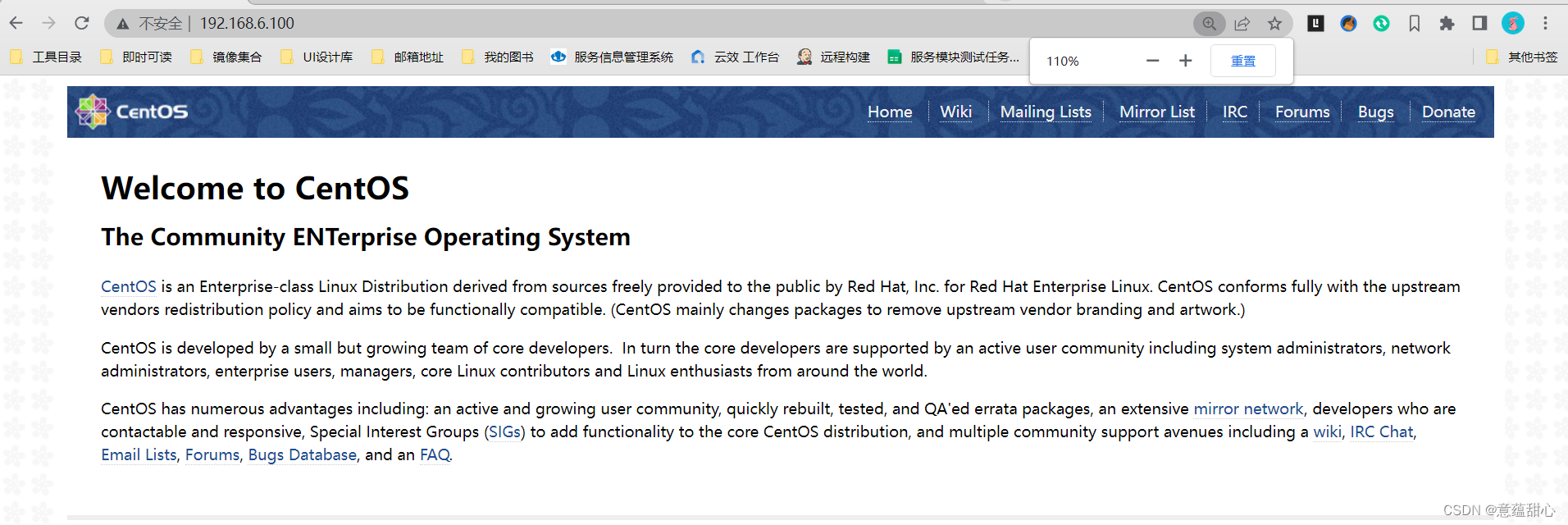1568x525 pixels.
Task: Follow the mirror network link
Action: pos(1248,409)
